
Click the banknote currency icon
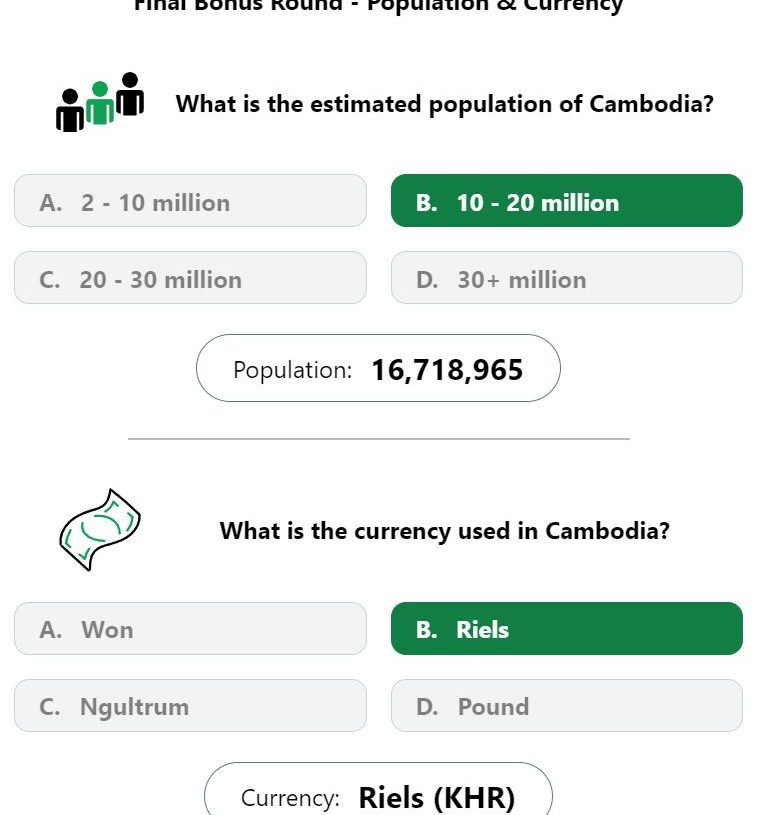click(100, 530)
